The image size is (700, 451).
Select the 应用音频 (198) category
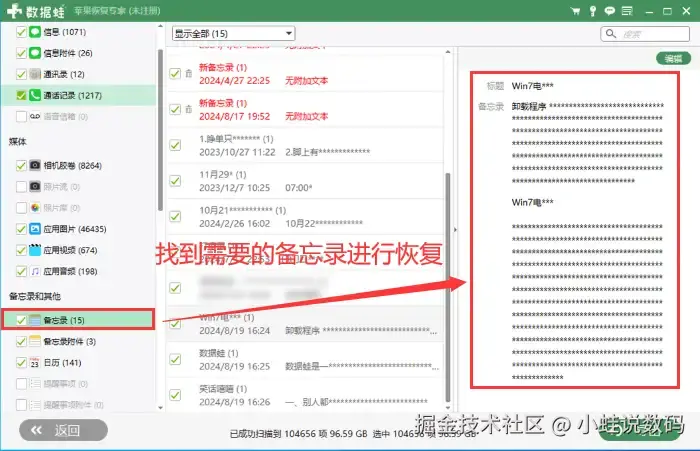coord(79,271)
